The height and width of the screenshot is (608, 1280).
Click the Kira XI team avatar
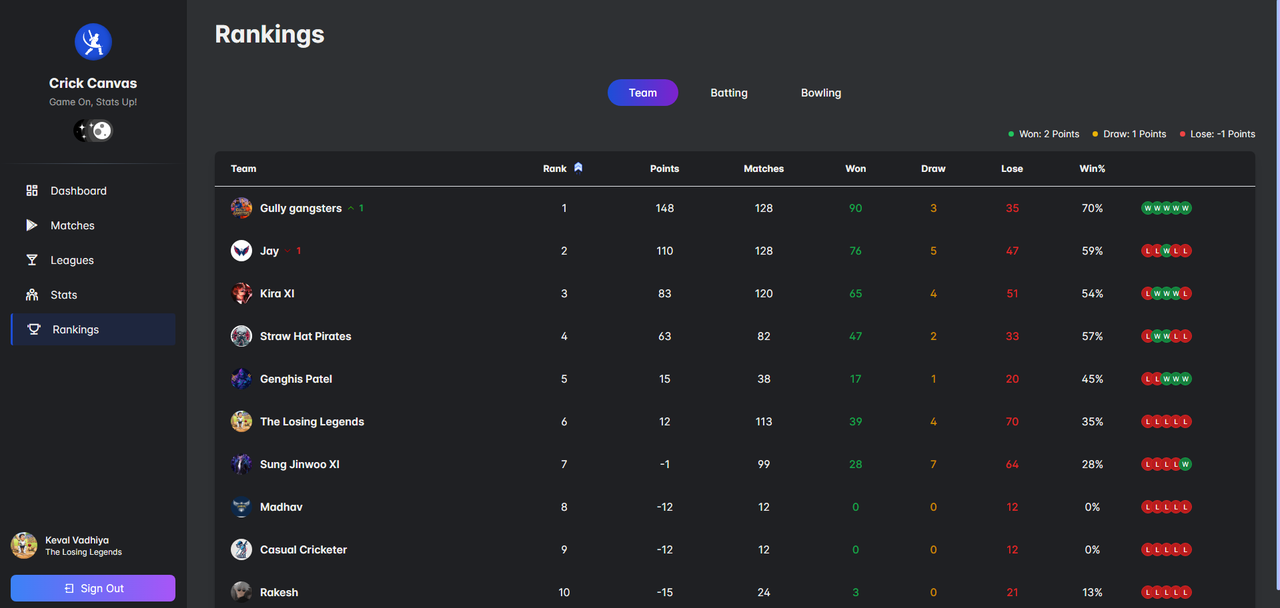click(242, 294)
